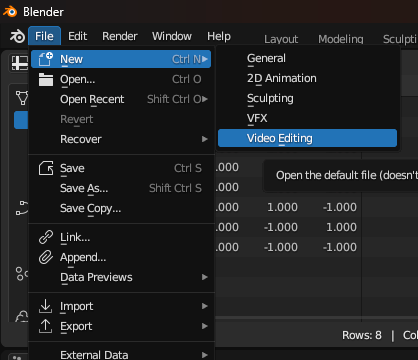The height and width of the screenshot is (360, 418).
Task: Choose New in the File menu
Action: tap(121, 59)
